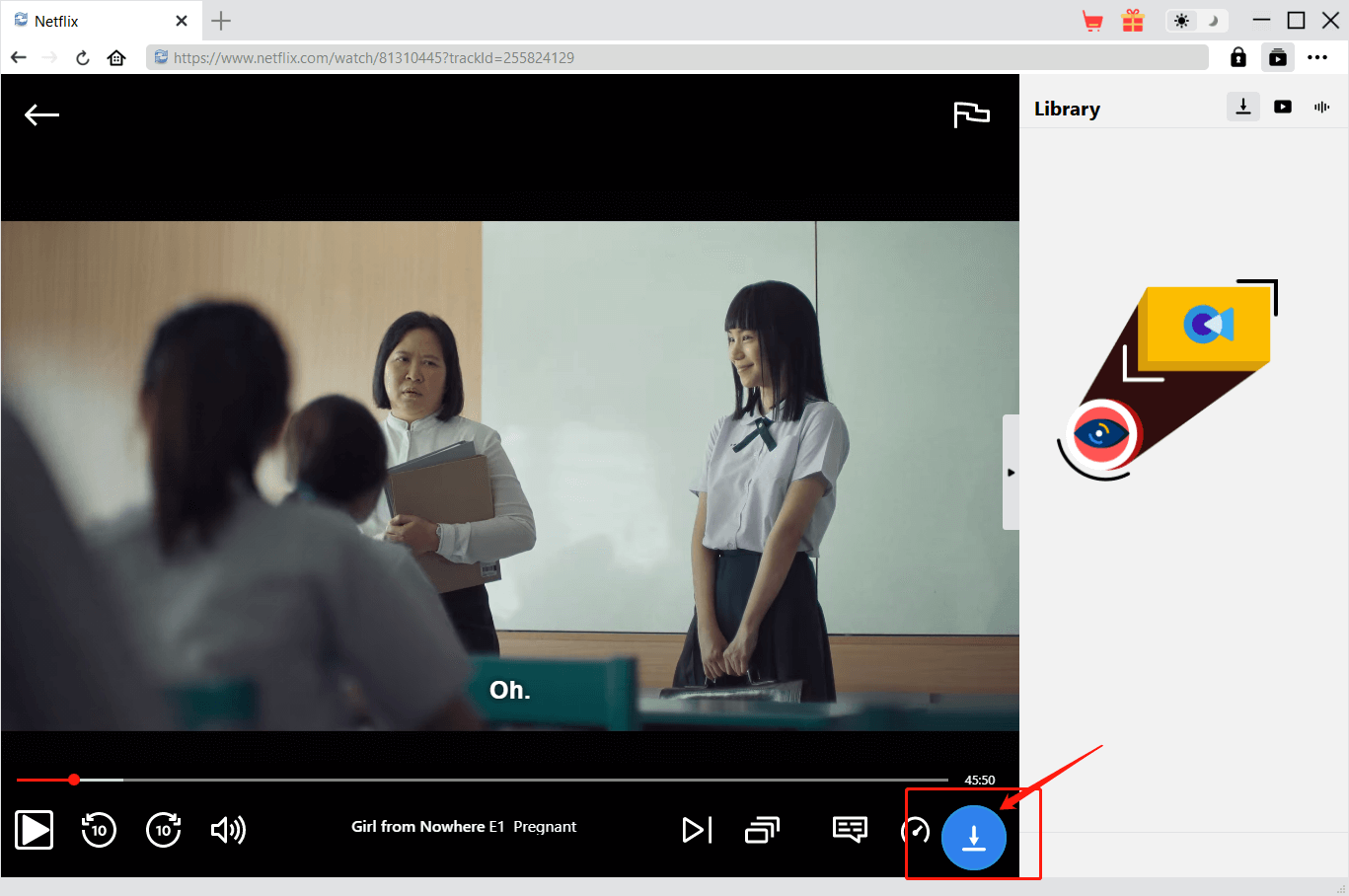
Task: Rewind video 10 seconds
Action: [99, 830]
